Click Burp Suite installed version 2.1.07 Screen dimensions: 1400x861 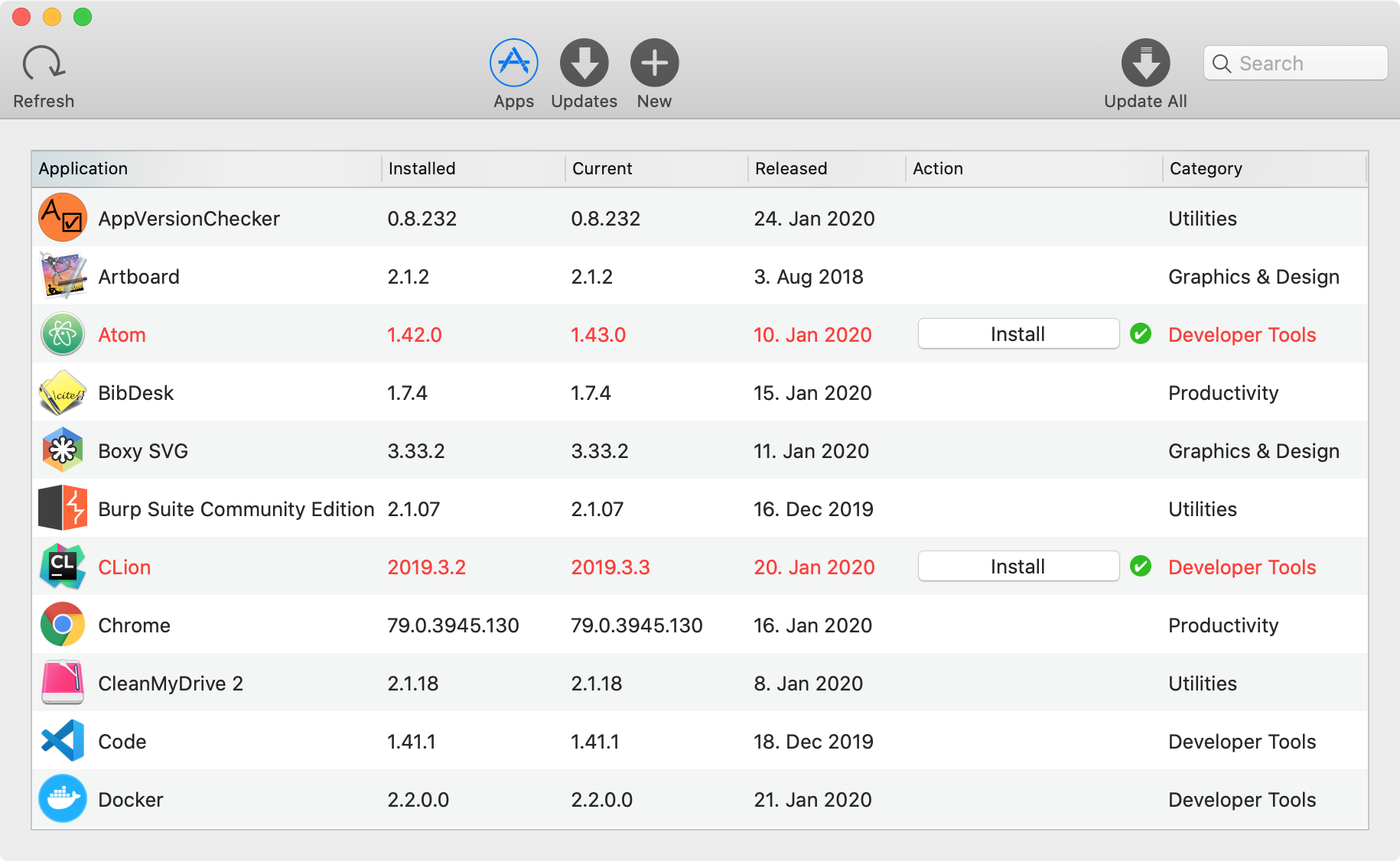click(414, 509)
